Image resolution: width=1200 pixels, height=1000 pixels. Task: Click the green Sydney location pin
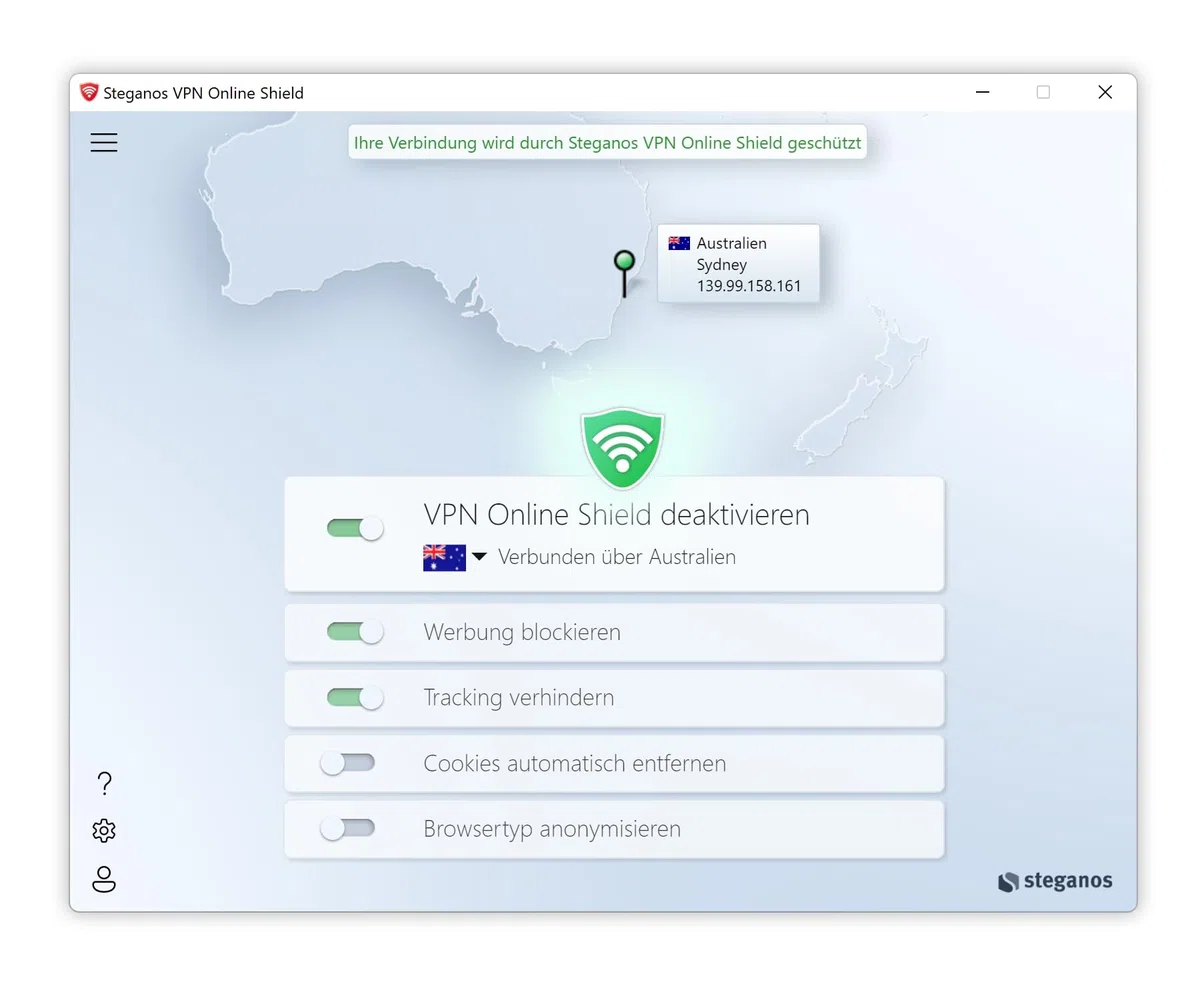[624, 273]
